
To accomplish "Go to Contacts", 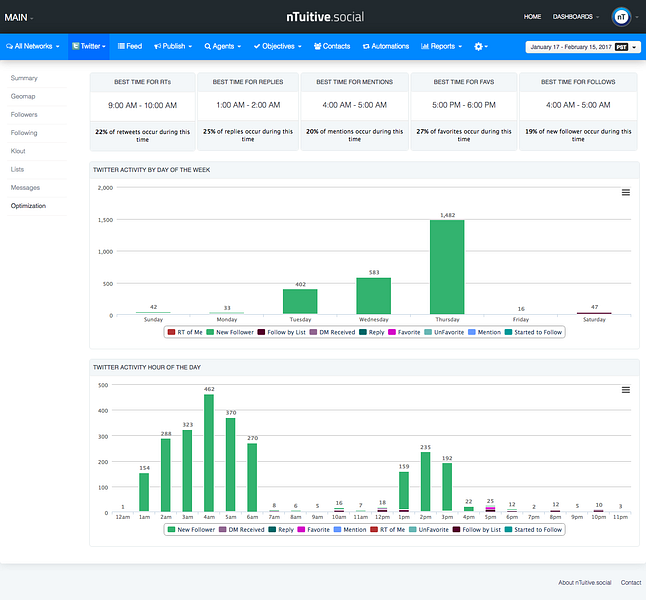I will (332, 46).
